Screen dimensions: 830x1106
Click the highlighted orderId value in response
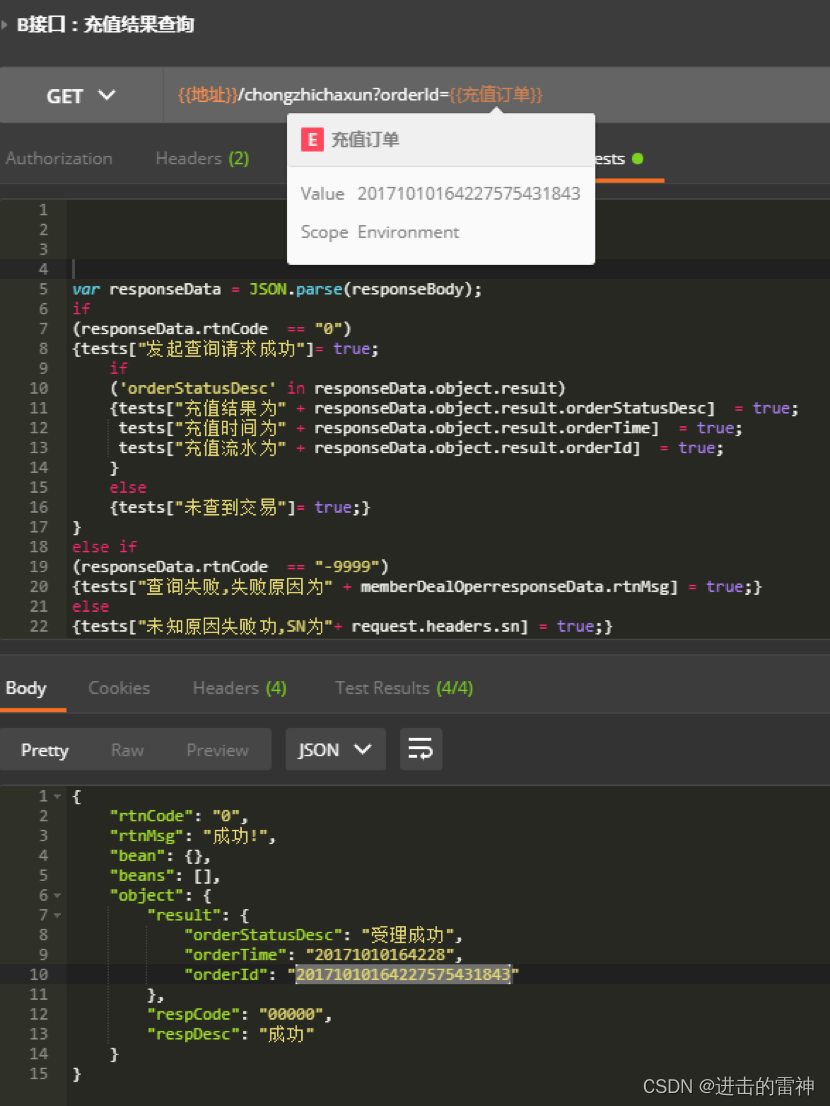[403, 974]
